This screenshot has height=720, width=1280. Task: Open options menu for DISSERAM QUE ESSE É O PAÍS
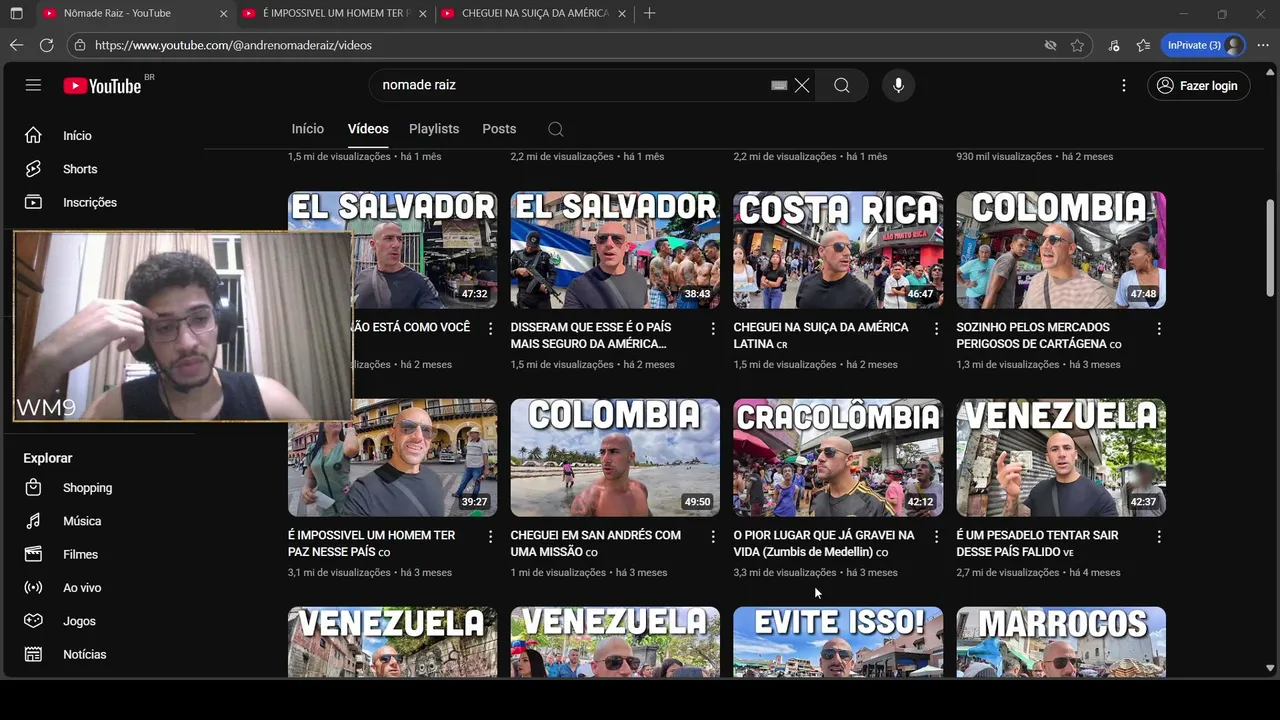tap(713, 328)
